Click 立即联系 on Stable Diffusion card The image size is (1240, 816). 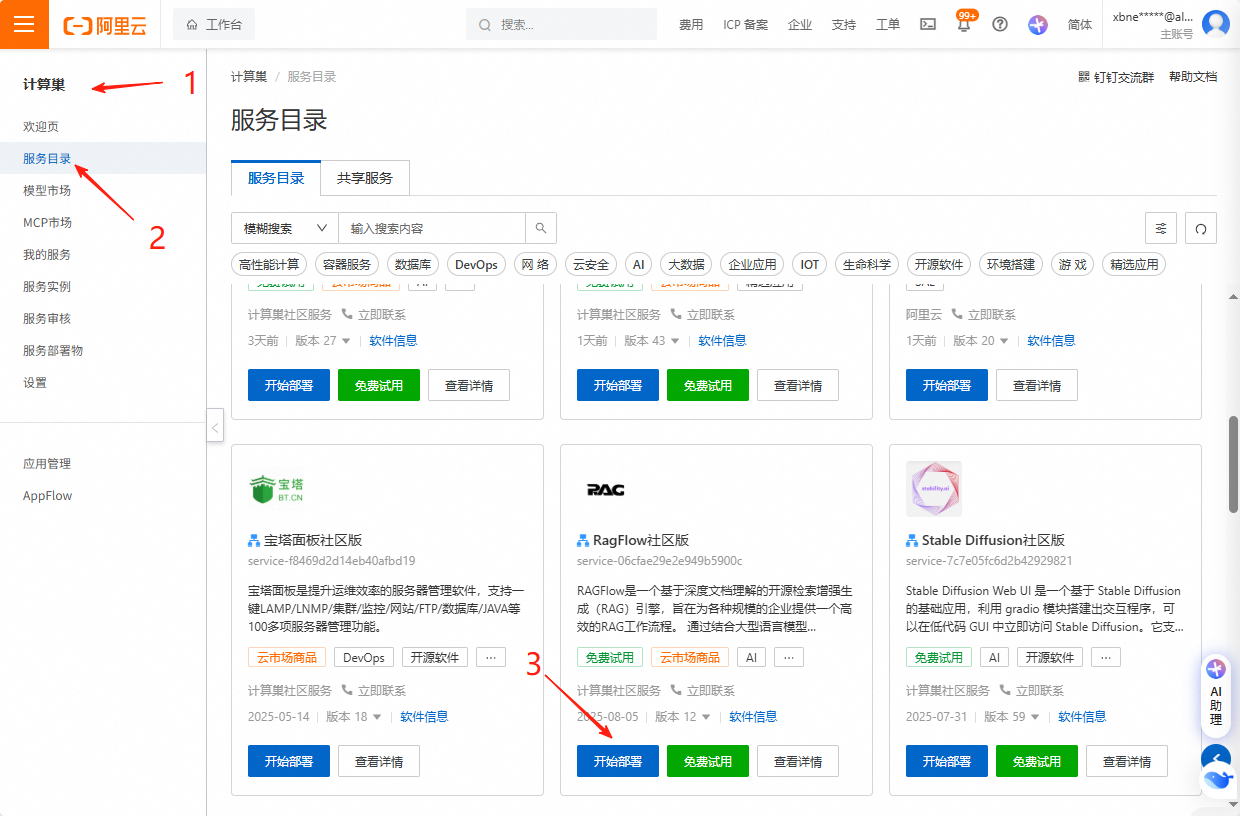click(x=1032, y=690)
